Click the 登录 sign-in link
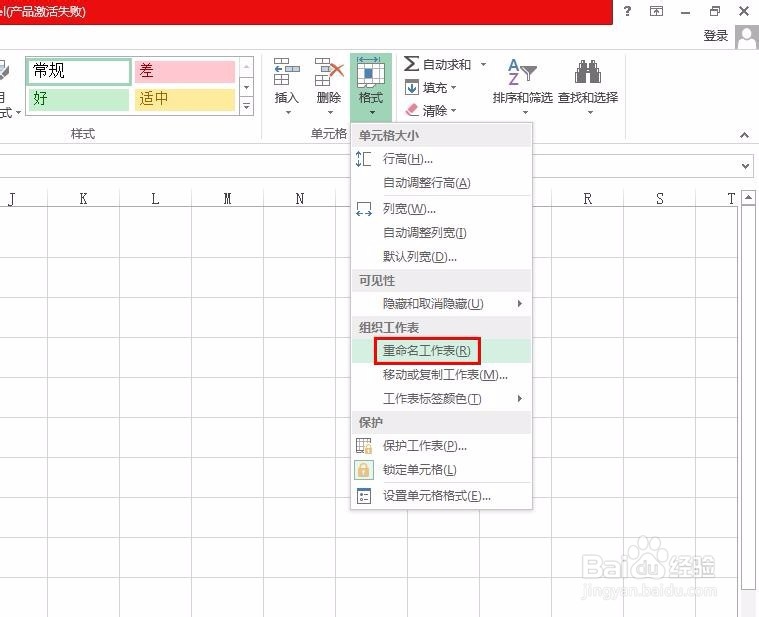The image size is (759, 617). pos(715,35)
